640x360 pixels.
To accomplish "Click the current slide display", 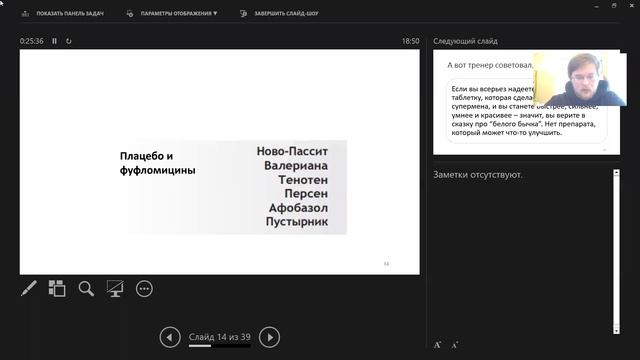I will click(220, 162).
